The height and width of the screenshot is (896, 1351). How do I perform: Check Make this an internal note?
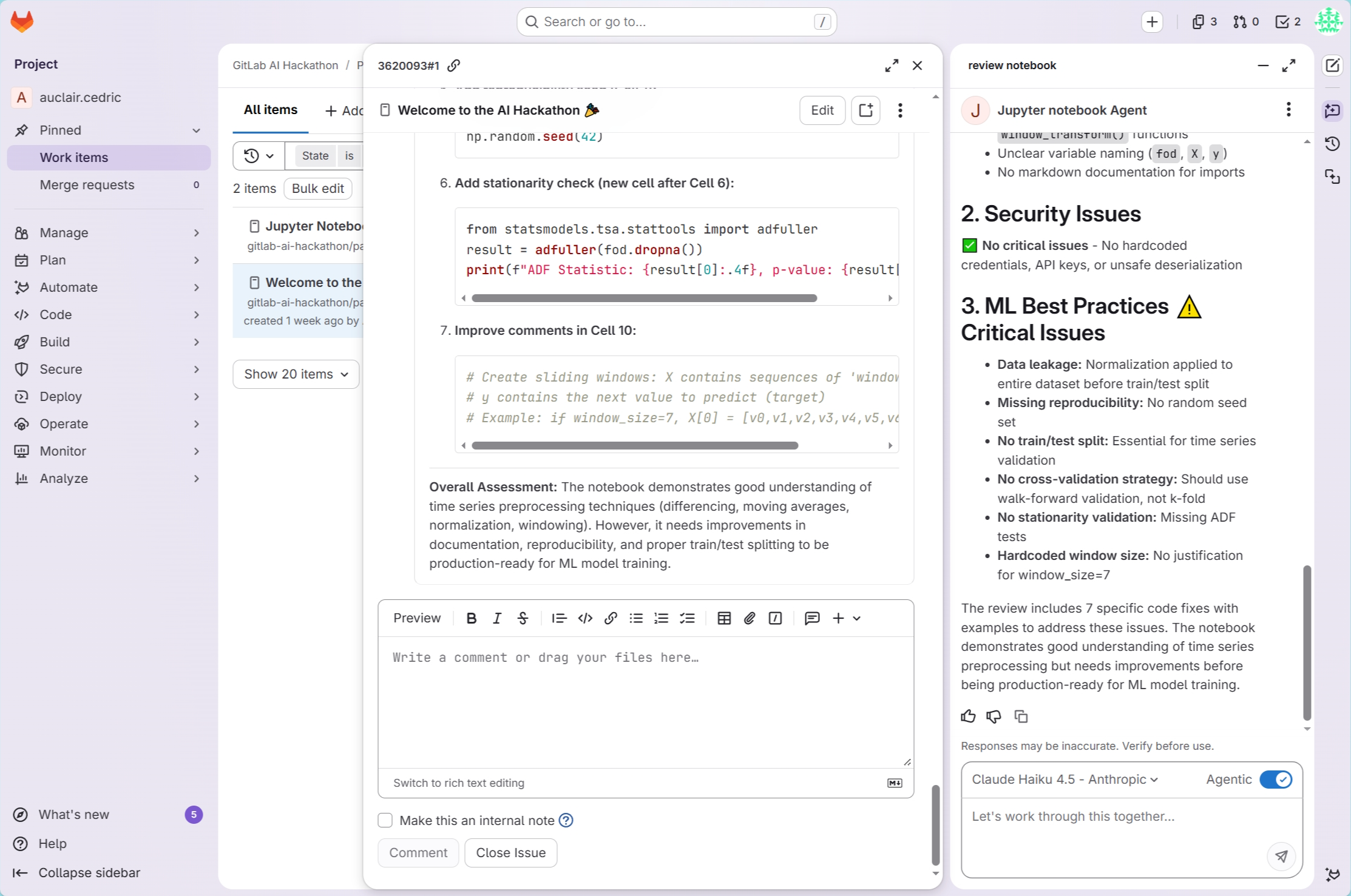pyautogui.click(x=385, y=820)
